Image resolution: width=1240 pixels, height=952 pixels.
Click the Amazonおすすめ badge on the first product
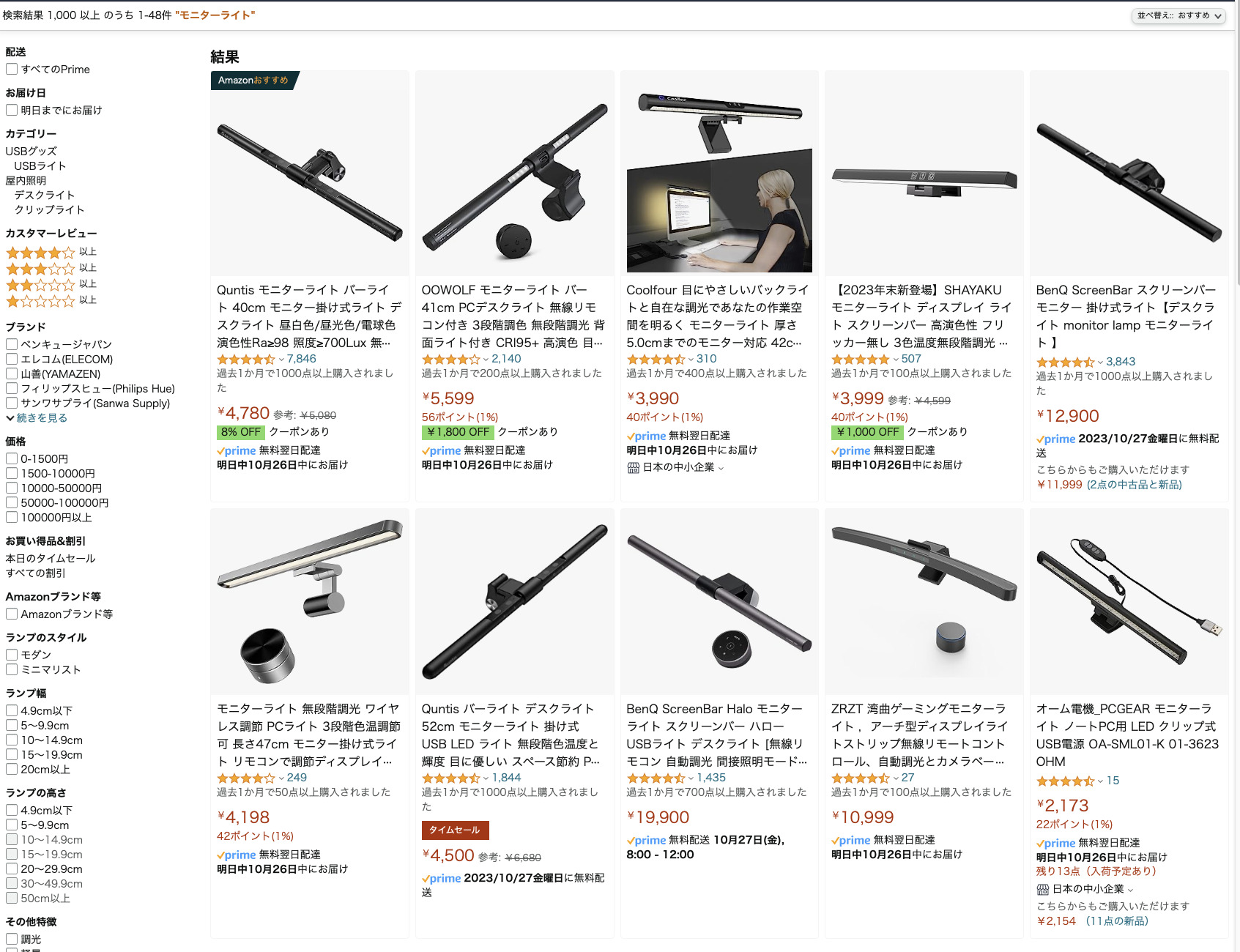(253, 80)
